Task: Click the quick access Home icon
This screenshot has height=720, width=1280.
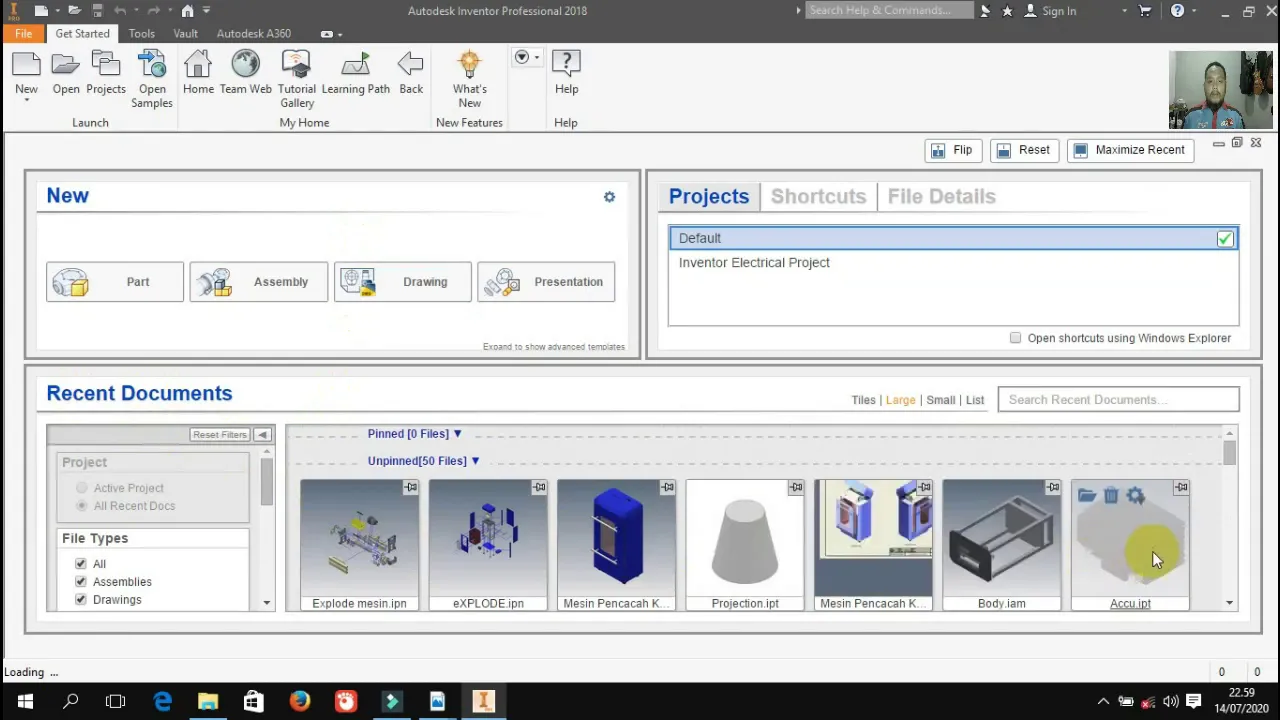Action: [187, 11]
